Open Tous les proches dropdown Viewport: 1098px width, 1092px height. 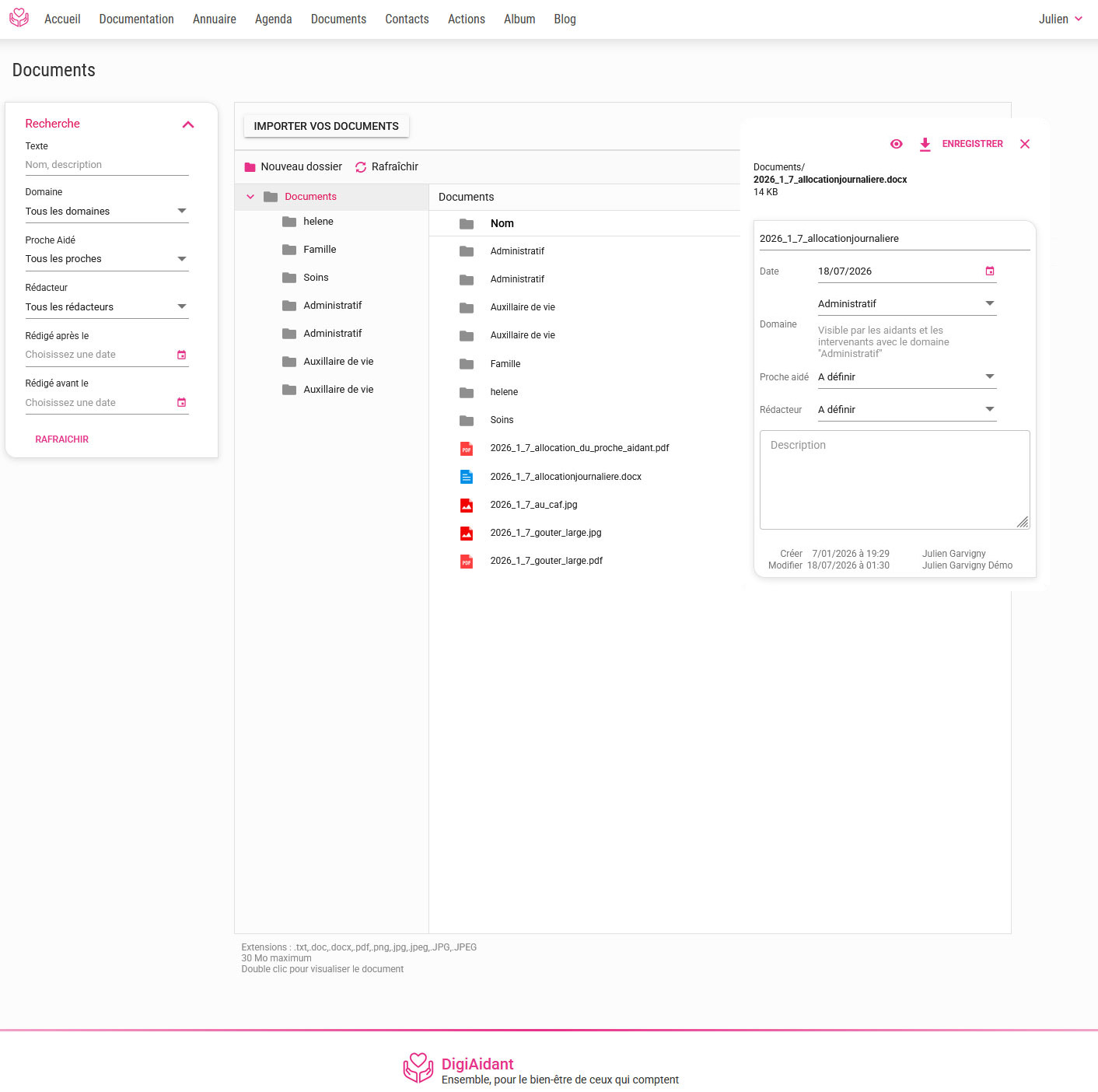click(107, 259)
